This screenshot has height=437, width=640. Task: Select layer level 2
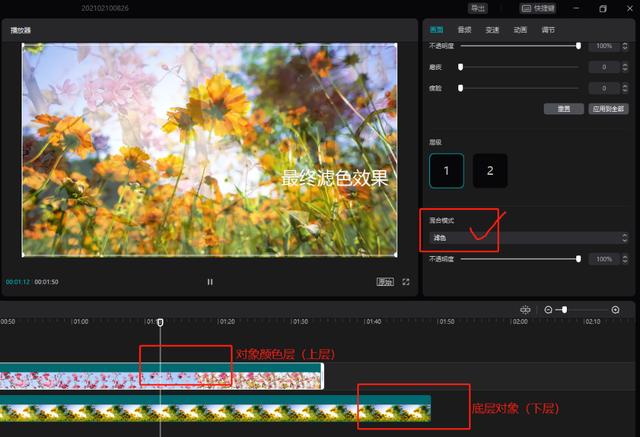490,171
